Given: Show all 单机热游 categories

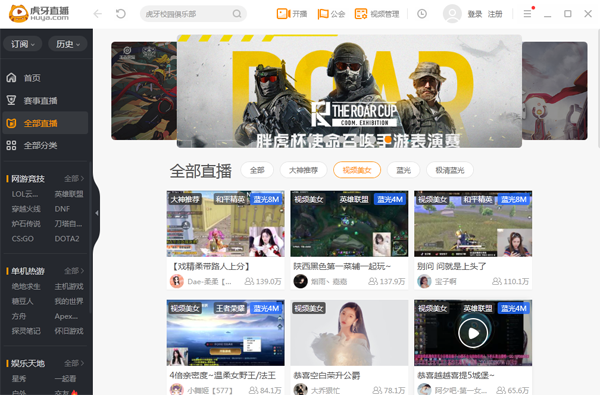Looking at the screenshot, I should coord(74,271).
